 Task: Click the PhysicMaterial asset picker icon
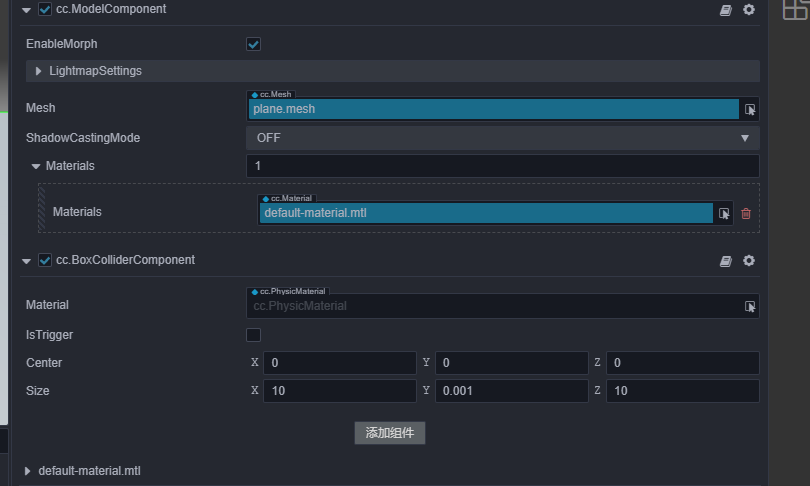coord(750,306)
